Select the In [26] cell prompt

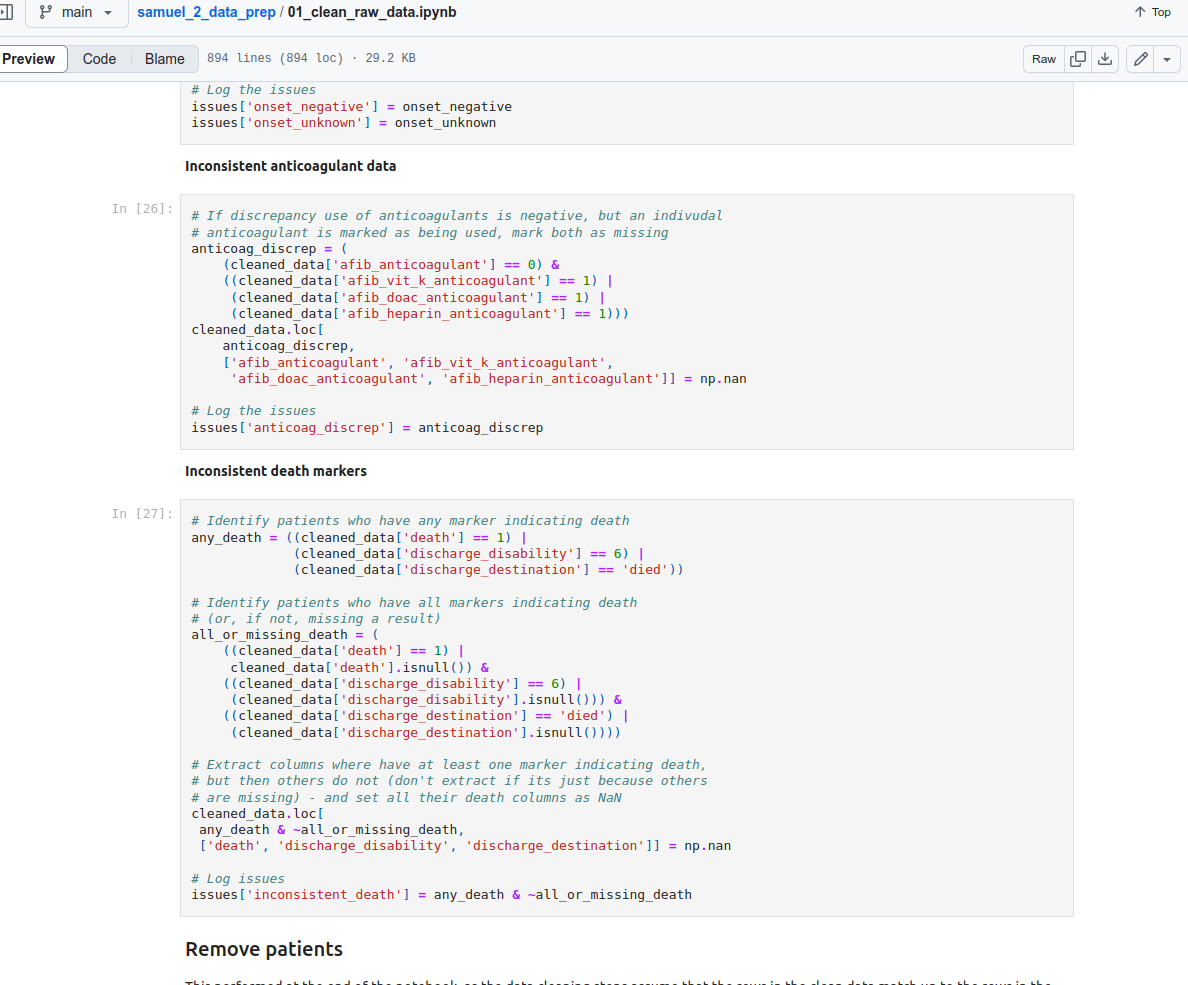click(x=142, y=208)
